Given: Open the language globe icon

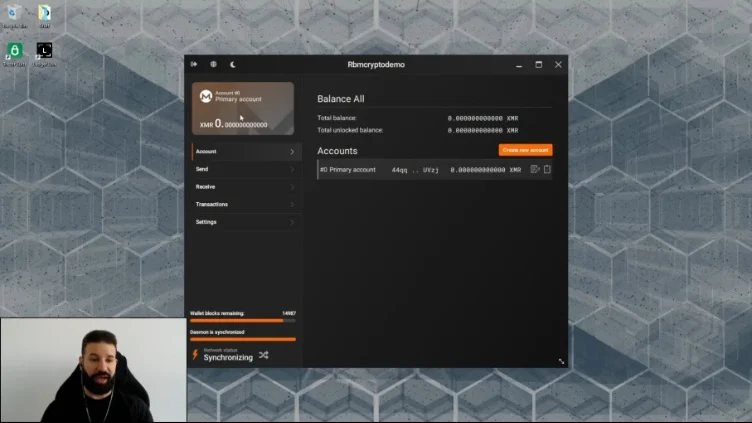Looking at the screenshot, I should 213,64.
